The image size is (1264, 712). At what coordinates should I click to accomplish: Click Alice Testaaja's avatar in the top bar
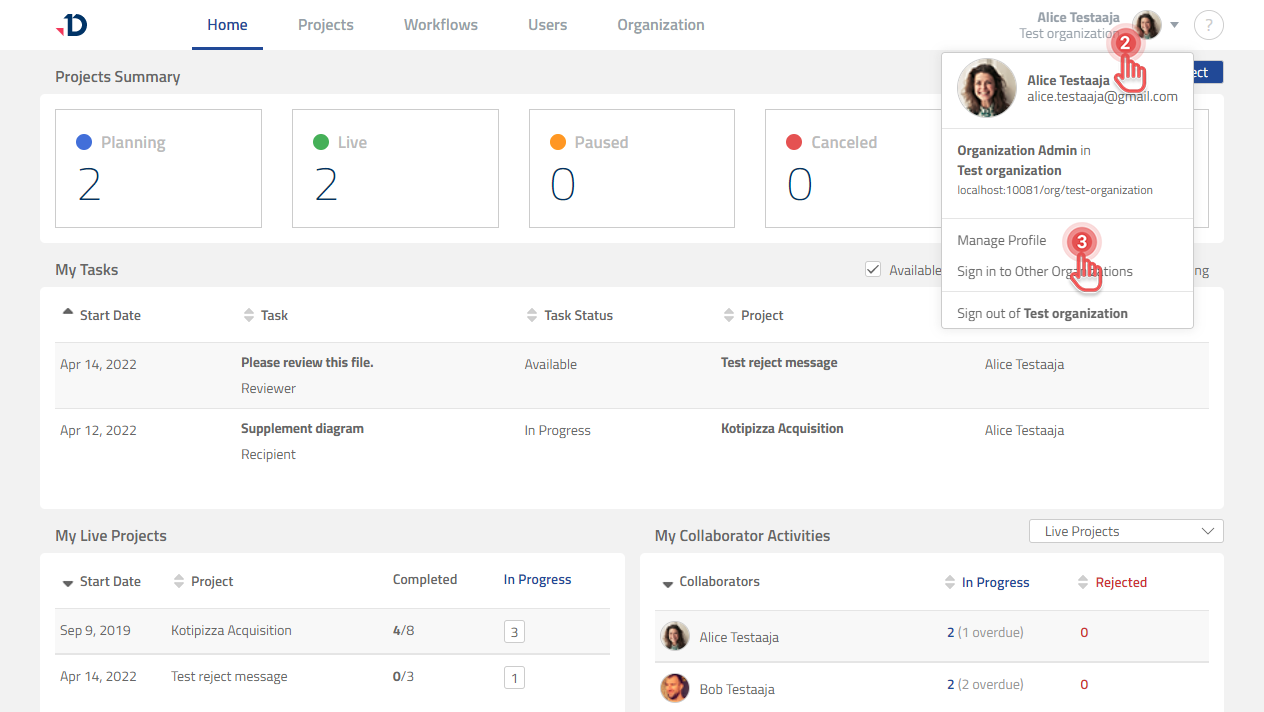point(1145,24)
